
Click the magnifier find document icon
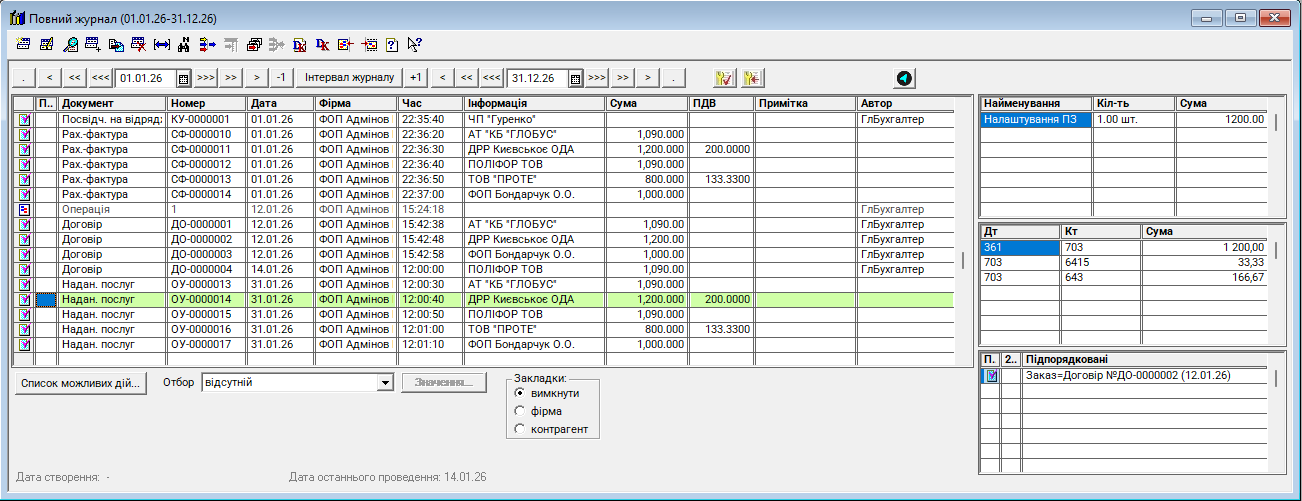70,44
